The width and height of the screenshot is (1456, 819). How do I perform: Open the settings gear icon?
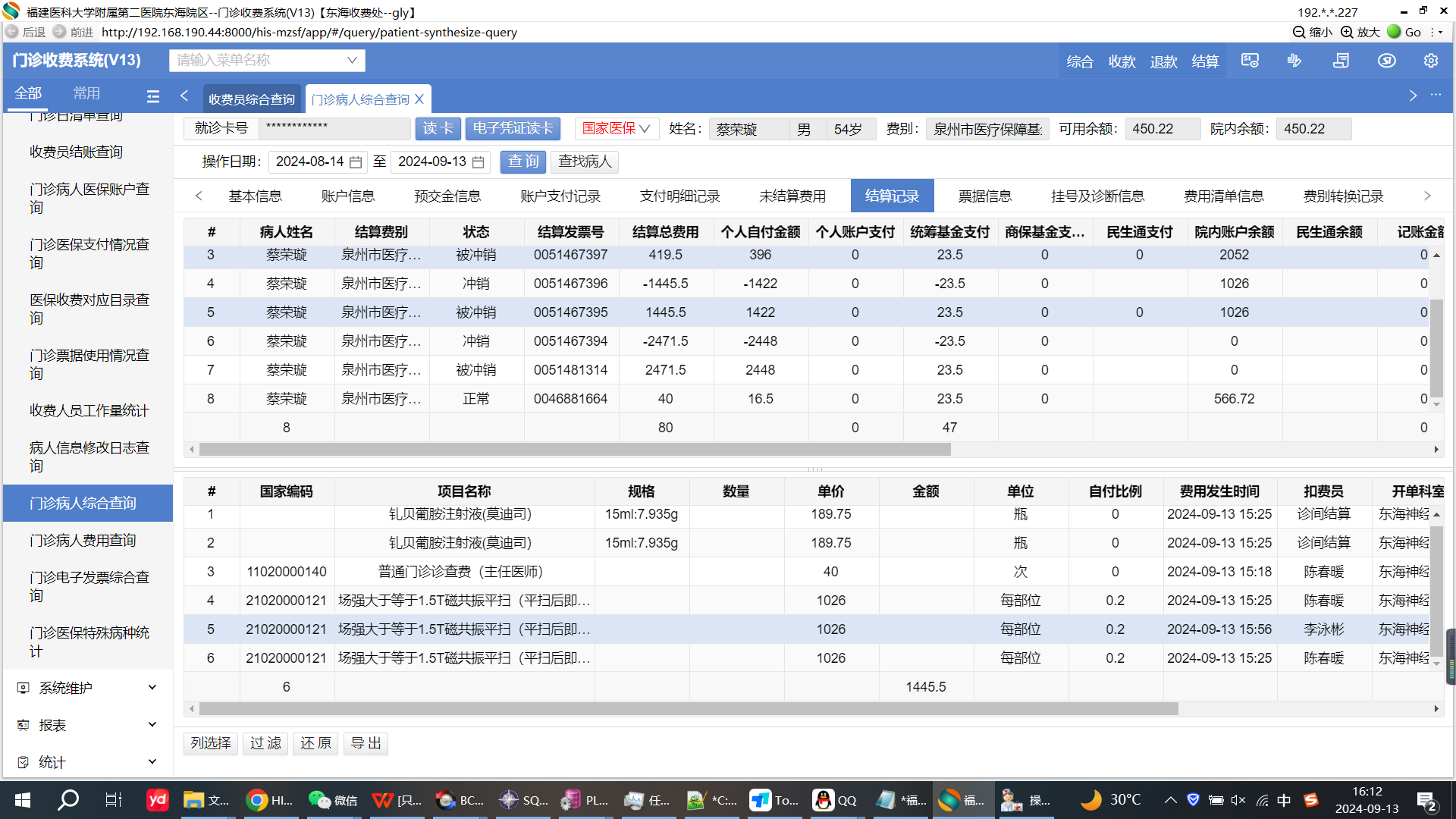tap(1430, 61)
